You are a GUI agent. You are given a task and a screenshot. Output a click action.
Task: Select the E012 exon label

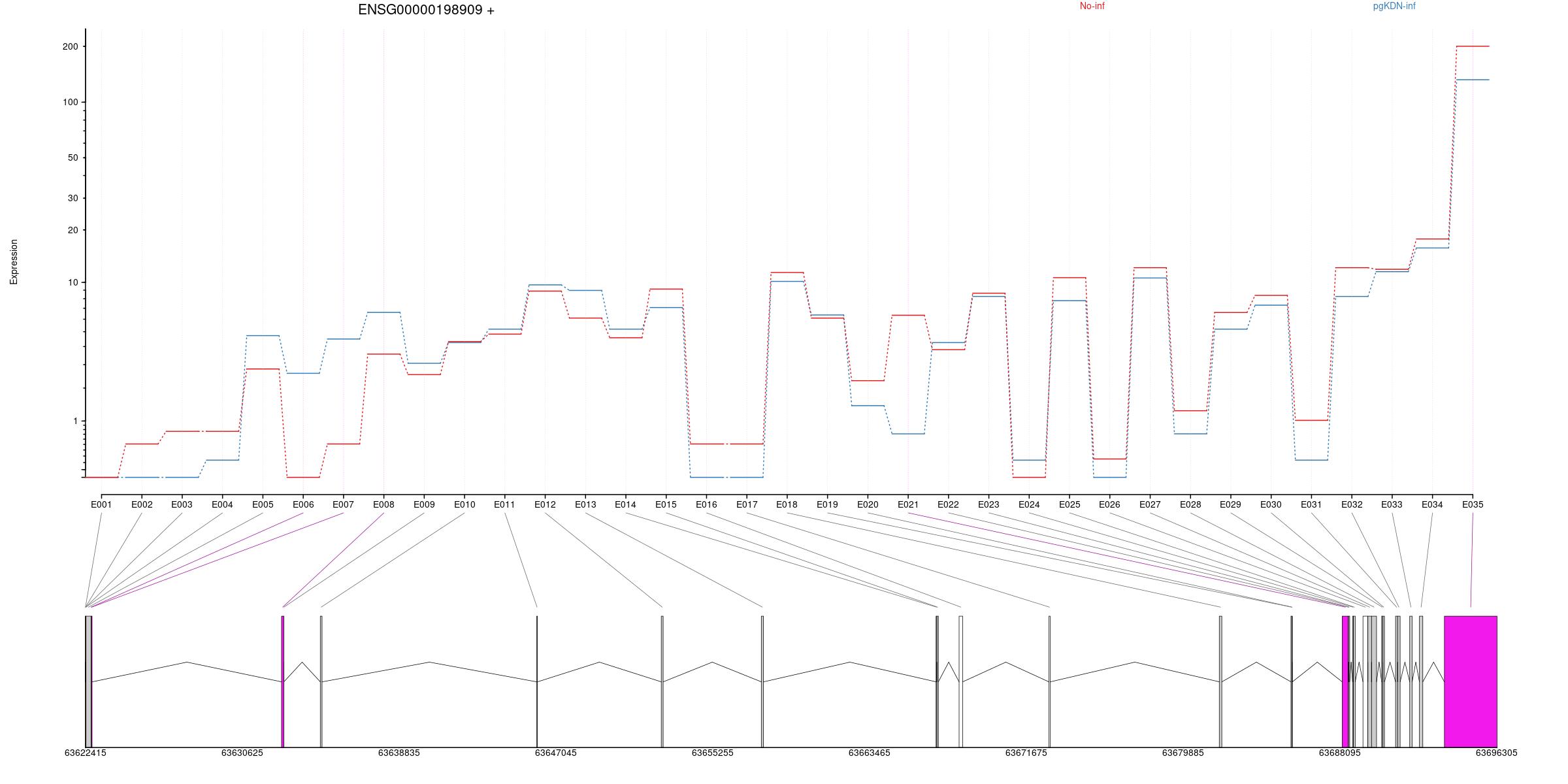coord(545,505)
